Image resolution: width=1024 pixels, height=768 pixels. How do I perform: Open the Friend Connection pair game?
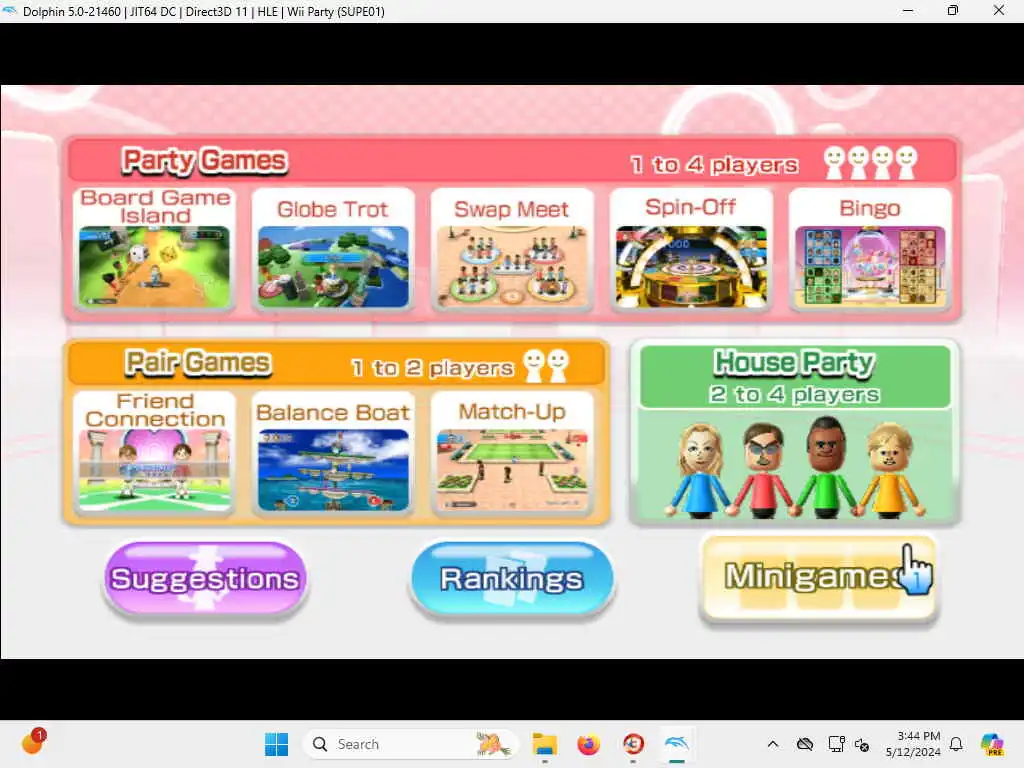(x=155, y=453)
